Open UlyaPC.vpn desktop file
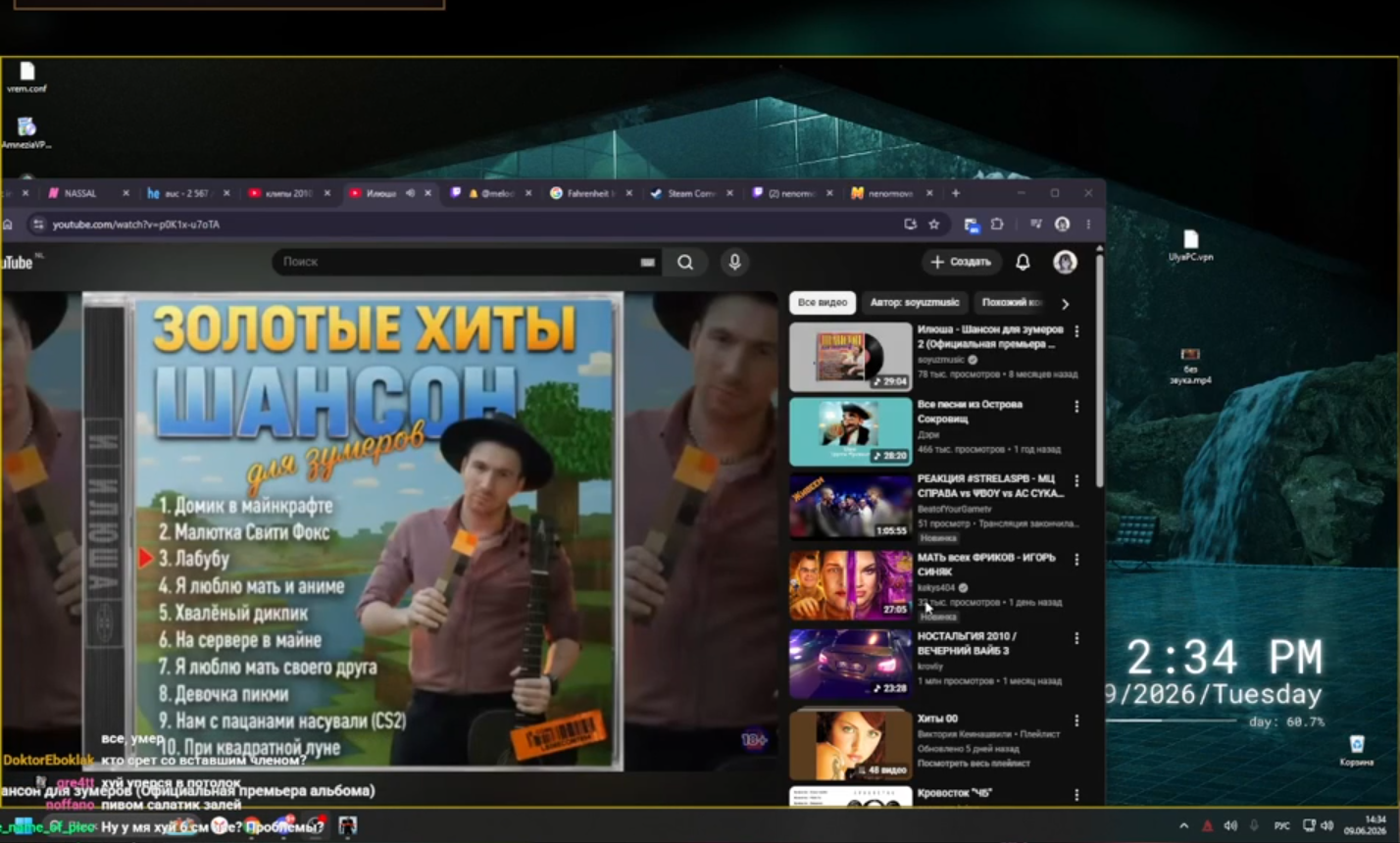This screenshot has height=843, width=1400. coord(1190,246)
